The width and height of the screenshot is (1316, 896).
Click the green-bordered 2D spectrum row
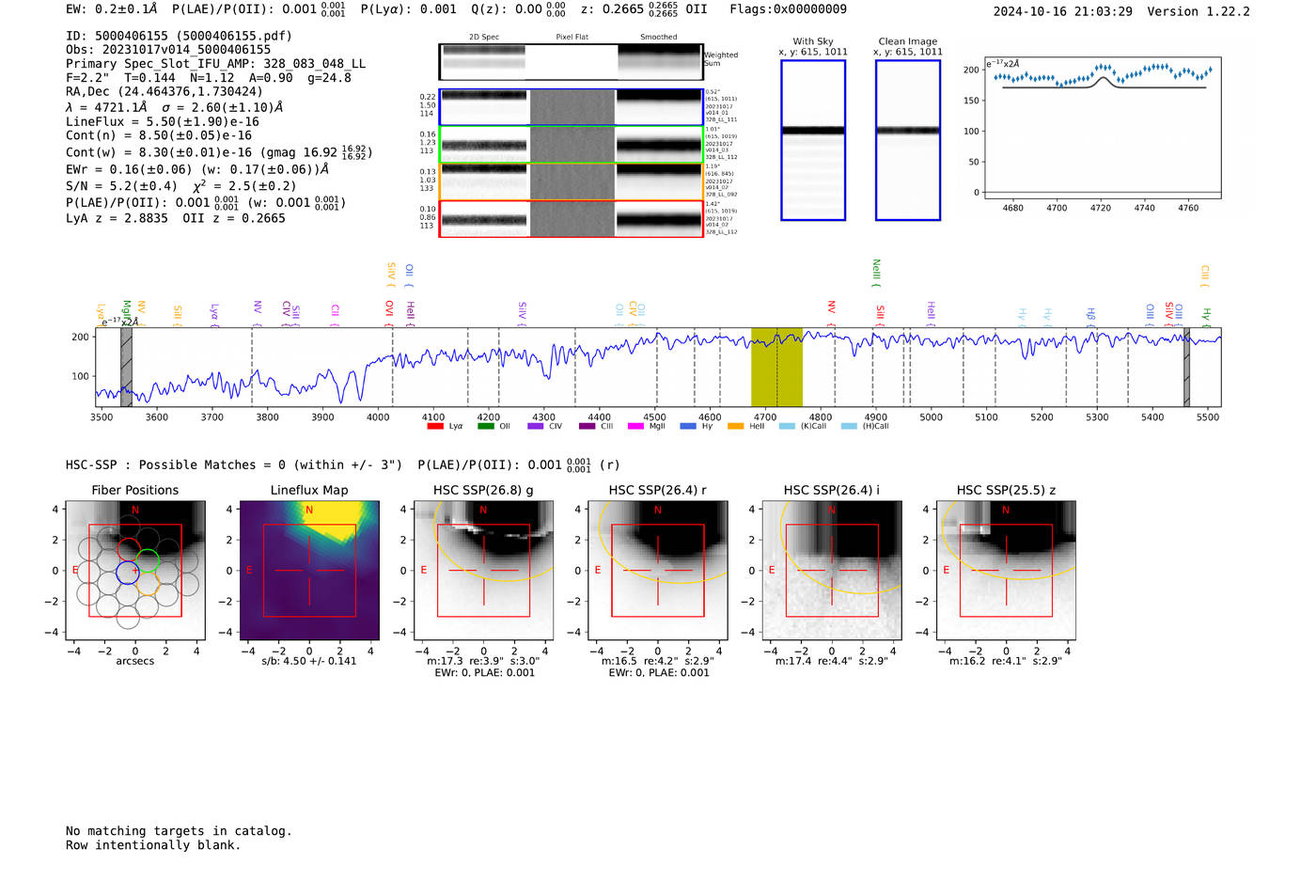[572, 145]
